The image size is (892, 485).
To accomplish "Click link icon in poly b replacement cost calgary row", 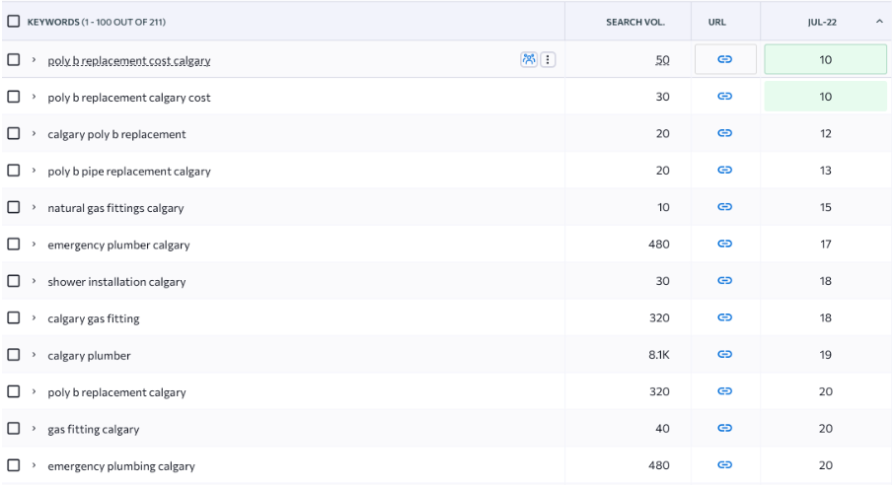I will [725, 60].
